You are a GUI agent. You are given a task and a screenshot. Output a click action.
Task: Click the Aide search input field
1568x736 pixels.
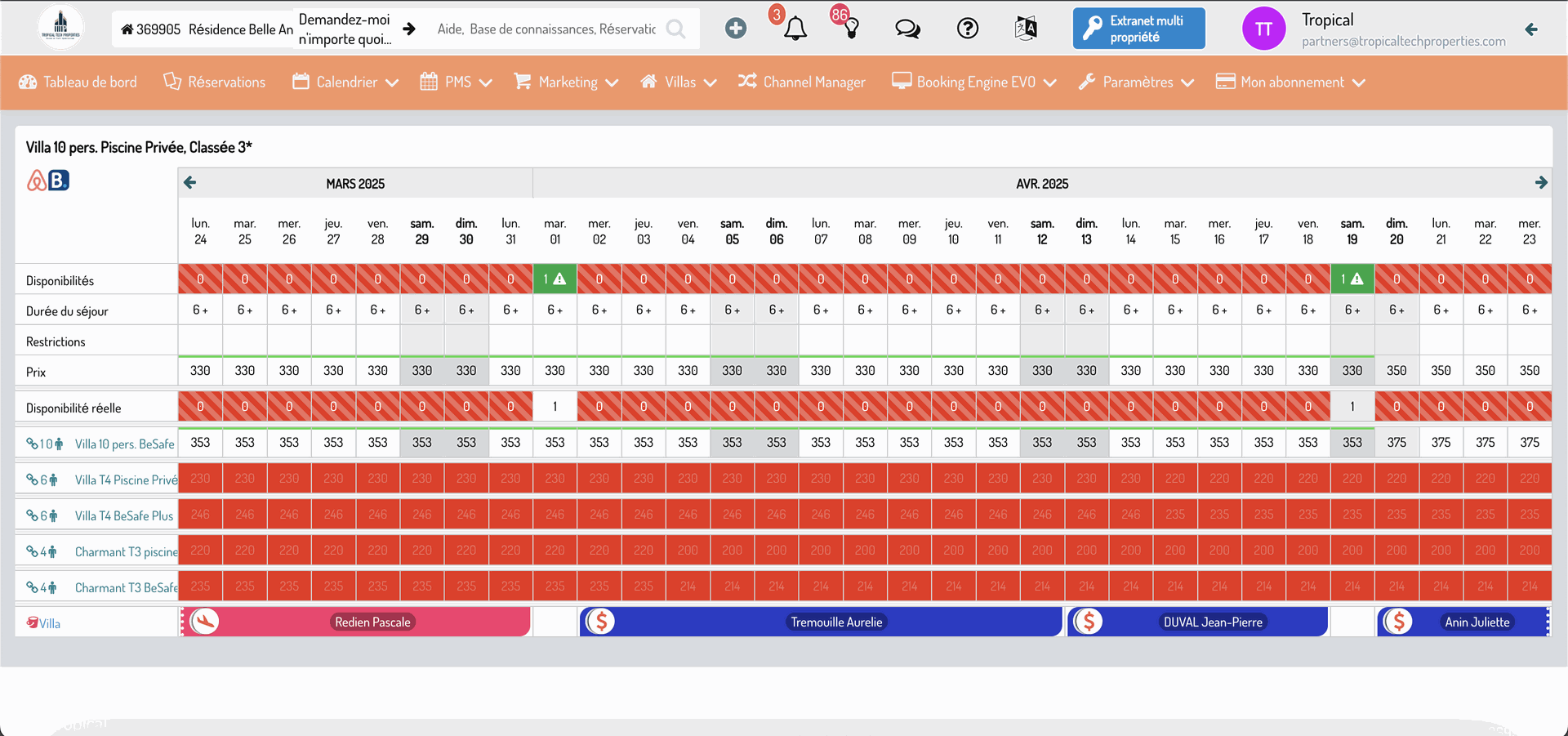(546, 29)
